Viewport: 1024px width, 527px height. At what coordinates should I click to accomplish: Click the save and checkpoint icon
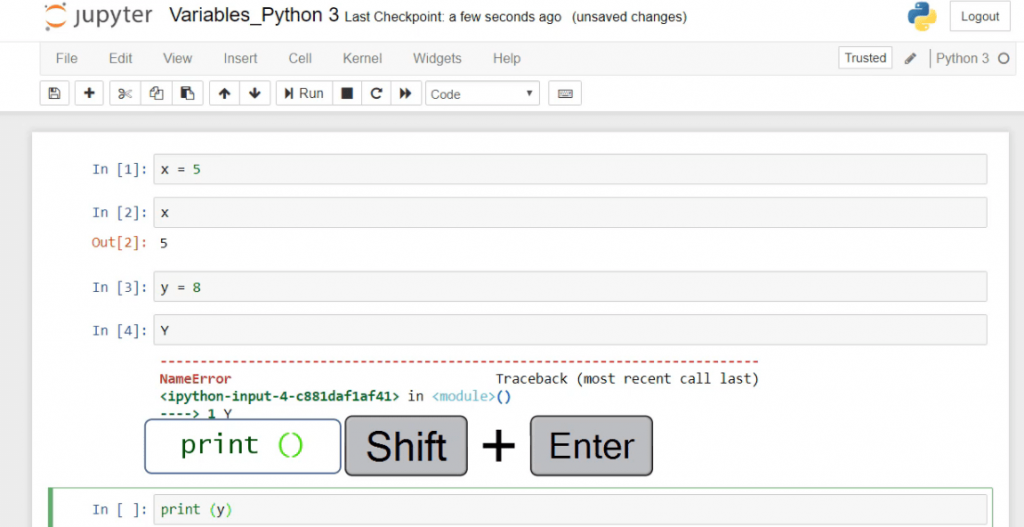click(54, 93)
